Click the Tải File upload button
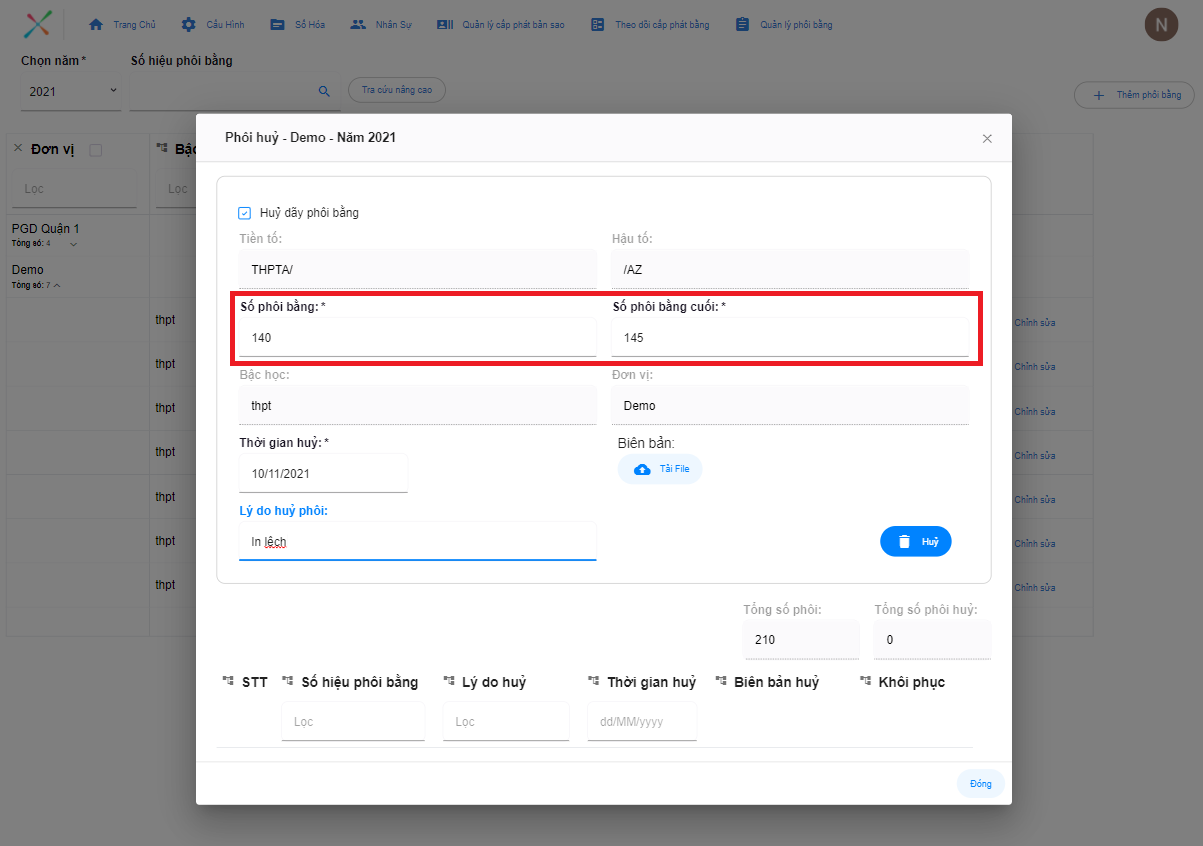The image size is (1203, 846). [660, 469]
